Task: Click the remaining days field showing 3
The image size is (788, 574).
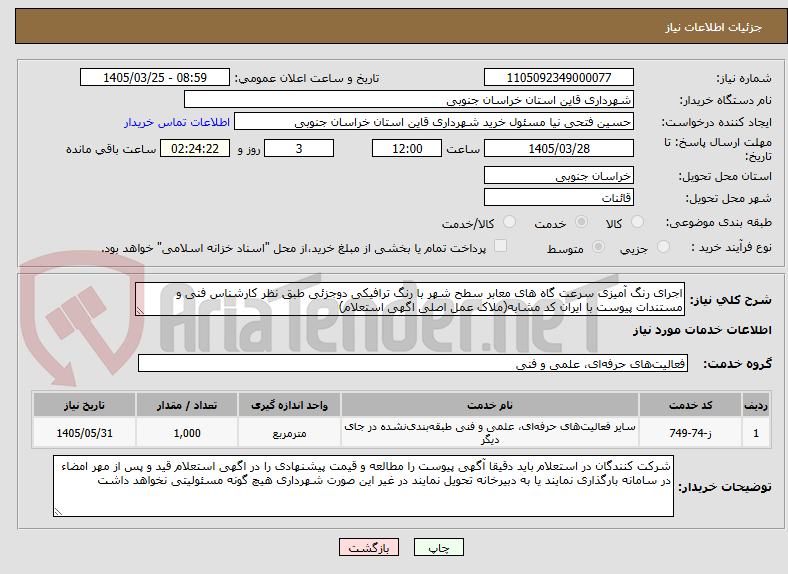Action: point(299,148)
